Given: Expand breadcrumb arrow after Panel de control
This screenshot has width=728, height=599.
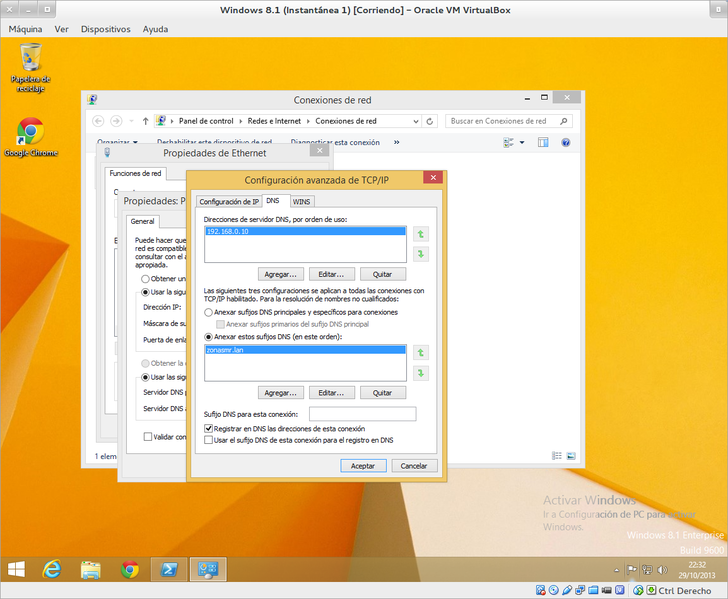Looking at the screenshot, I should tap(240, 121).
